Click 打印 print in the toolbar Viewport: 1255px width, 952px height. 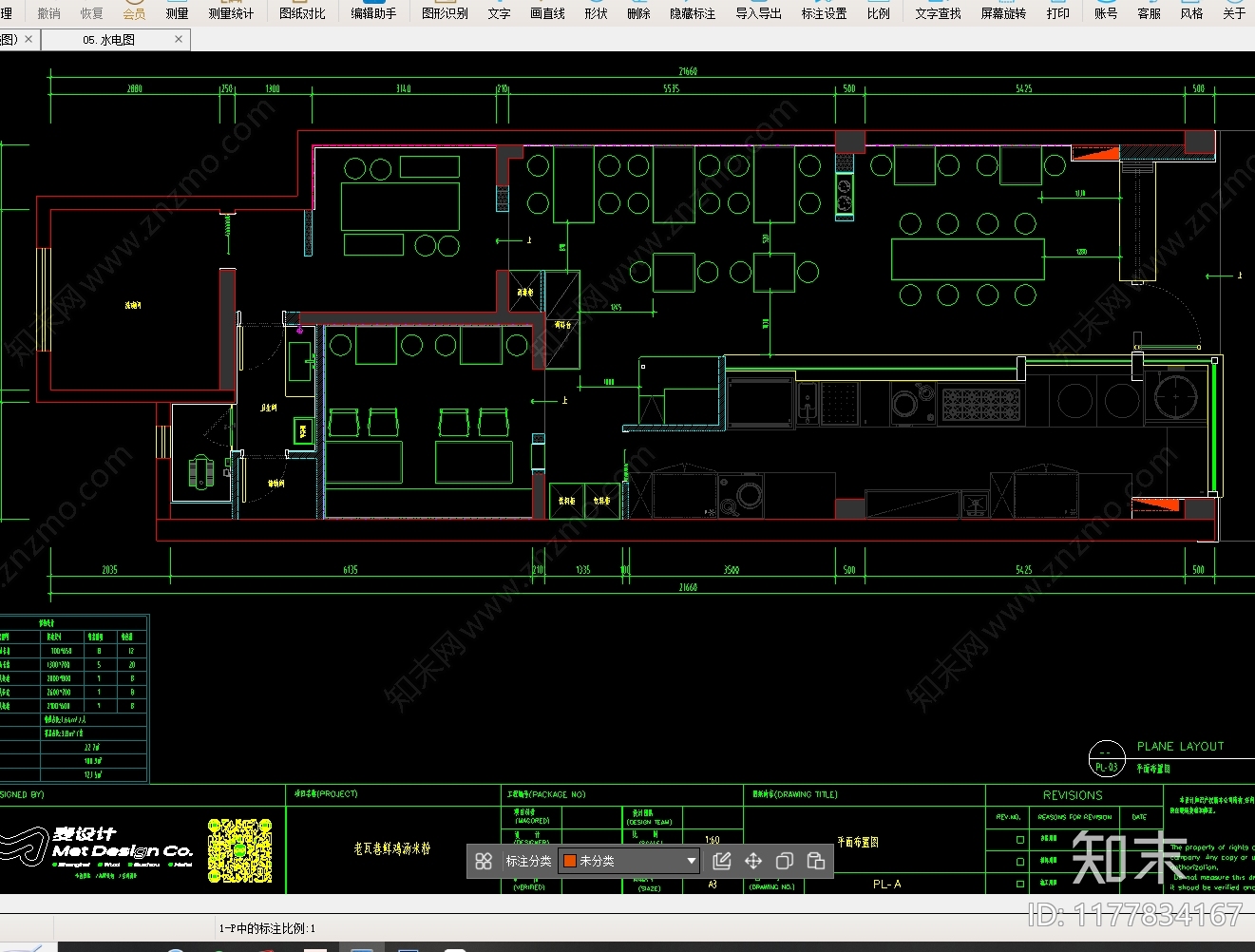click(x=1057, y=13)
